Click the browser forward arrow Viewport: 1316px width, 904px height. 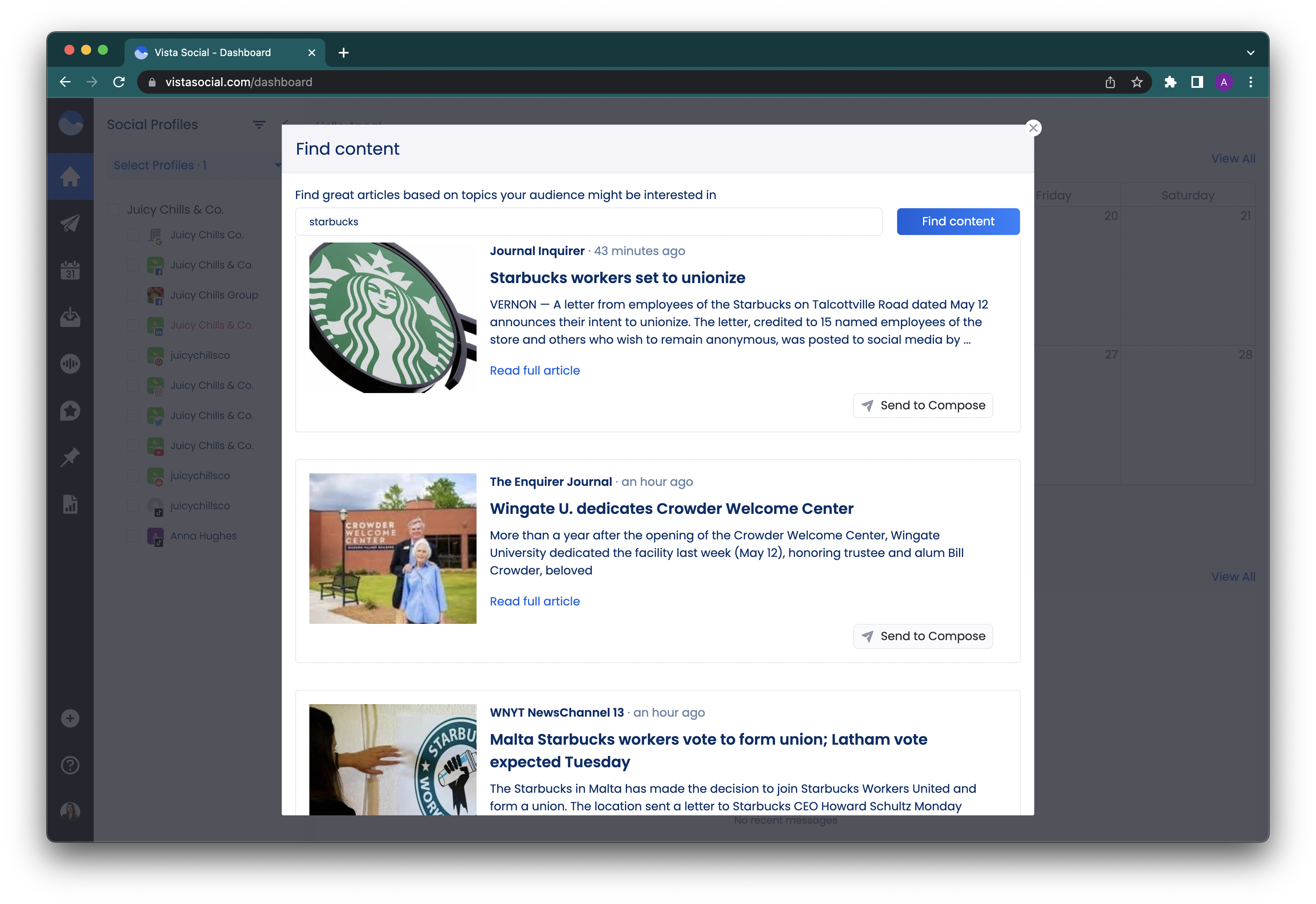92,82
